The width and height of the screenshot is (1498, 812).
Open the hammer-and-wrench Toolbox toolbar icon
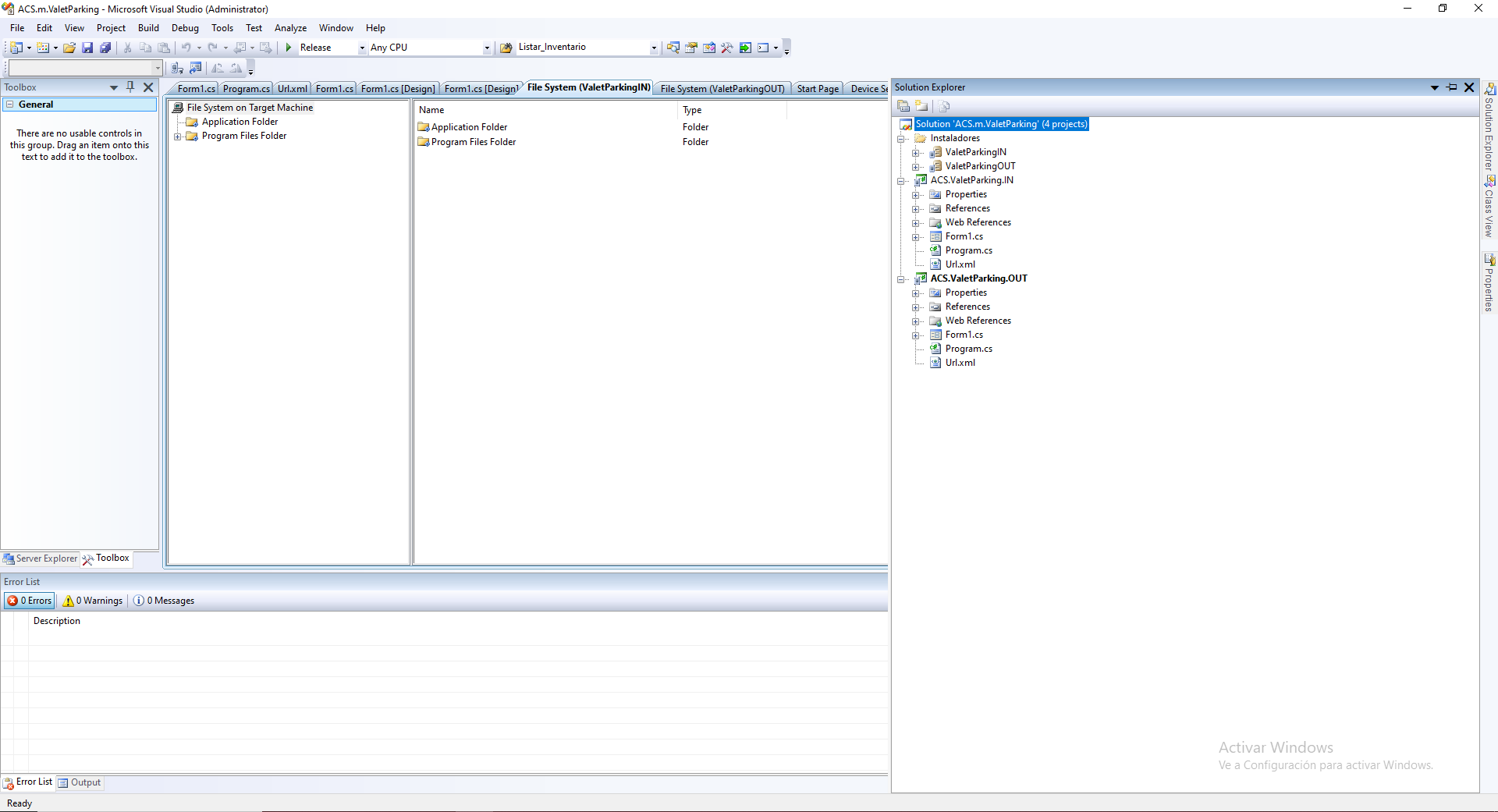[727, 48]
